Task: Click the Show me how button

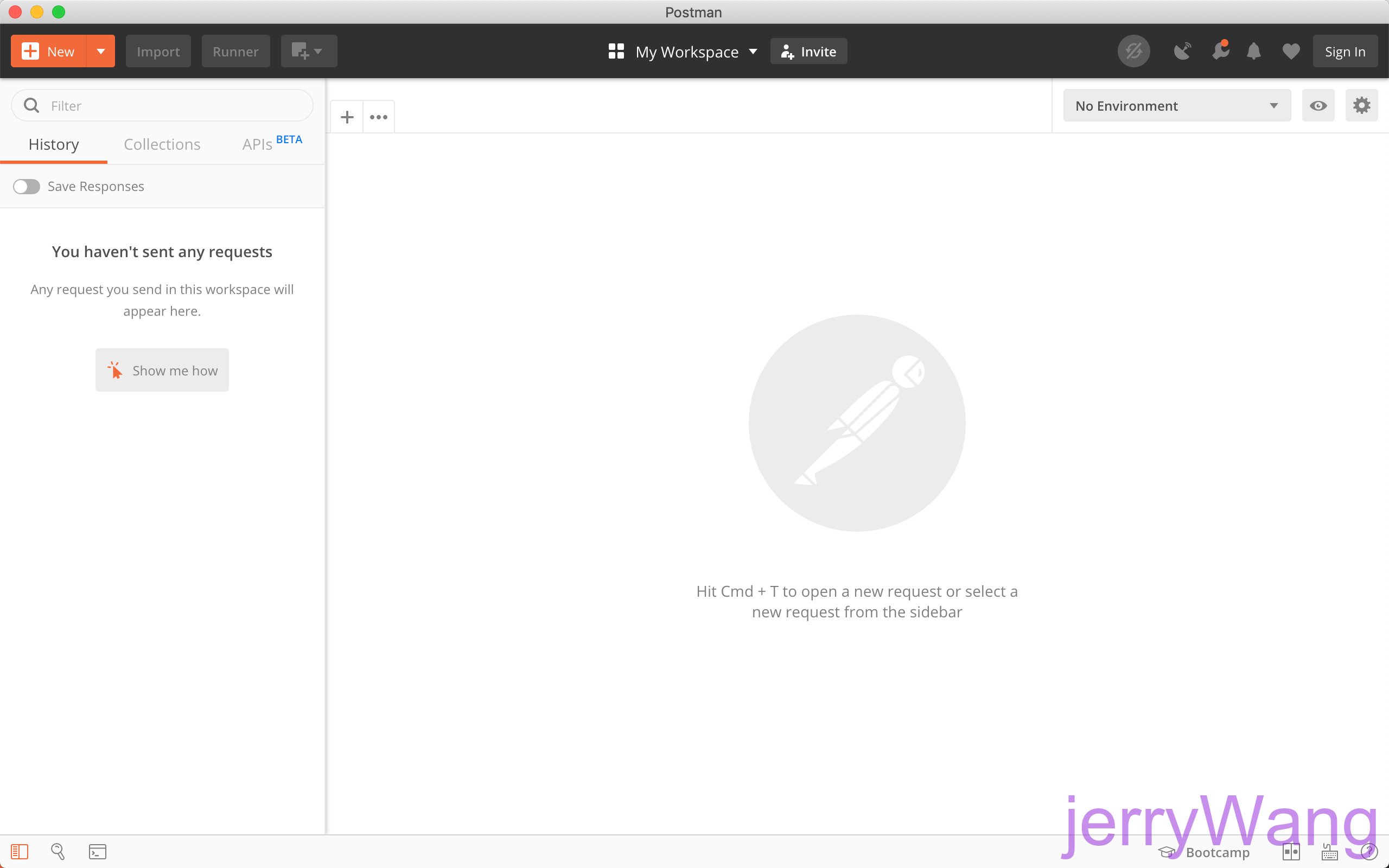Action: coord(162,371)
